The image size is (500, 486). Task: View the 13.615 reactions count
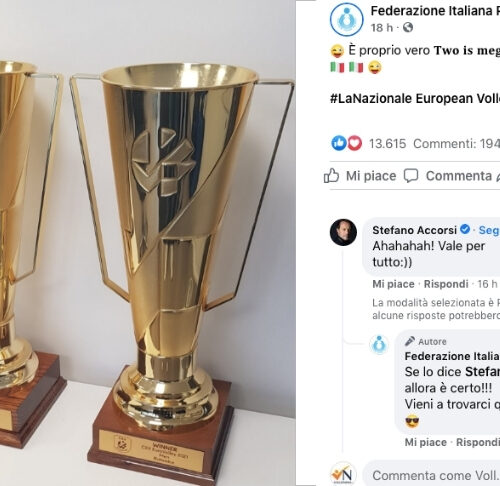[x=387, y=144]
